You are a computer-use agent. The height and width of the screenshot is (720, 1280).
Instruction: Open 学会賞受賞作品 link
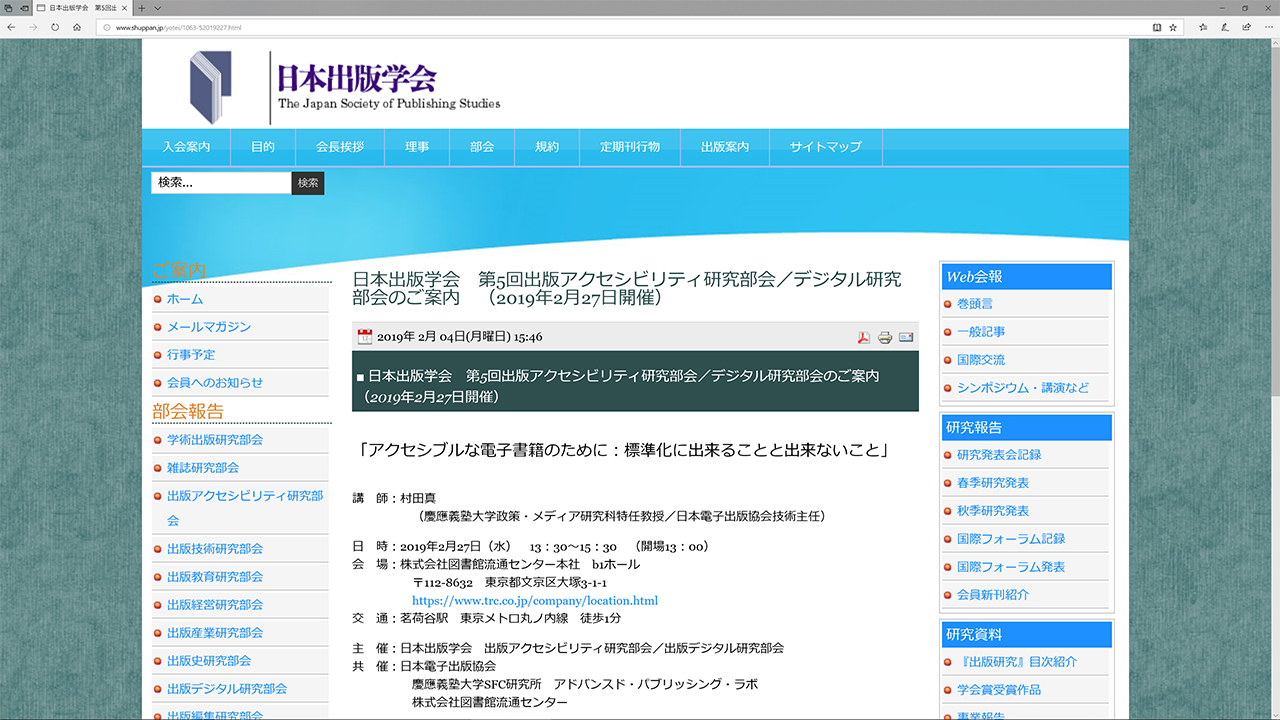click(999, 690)
